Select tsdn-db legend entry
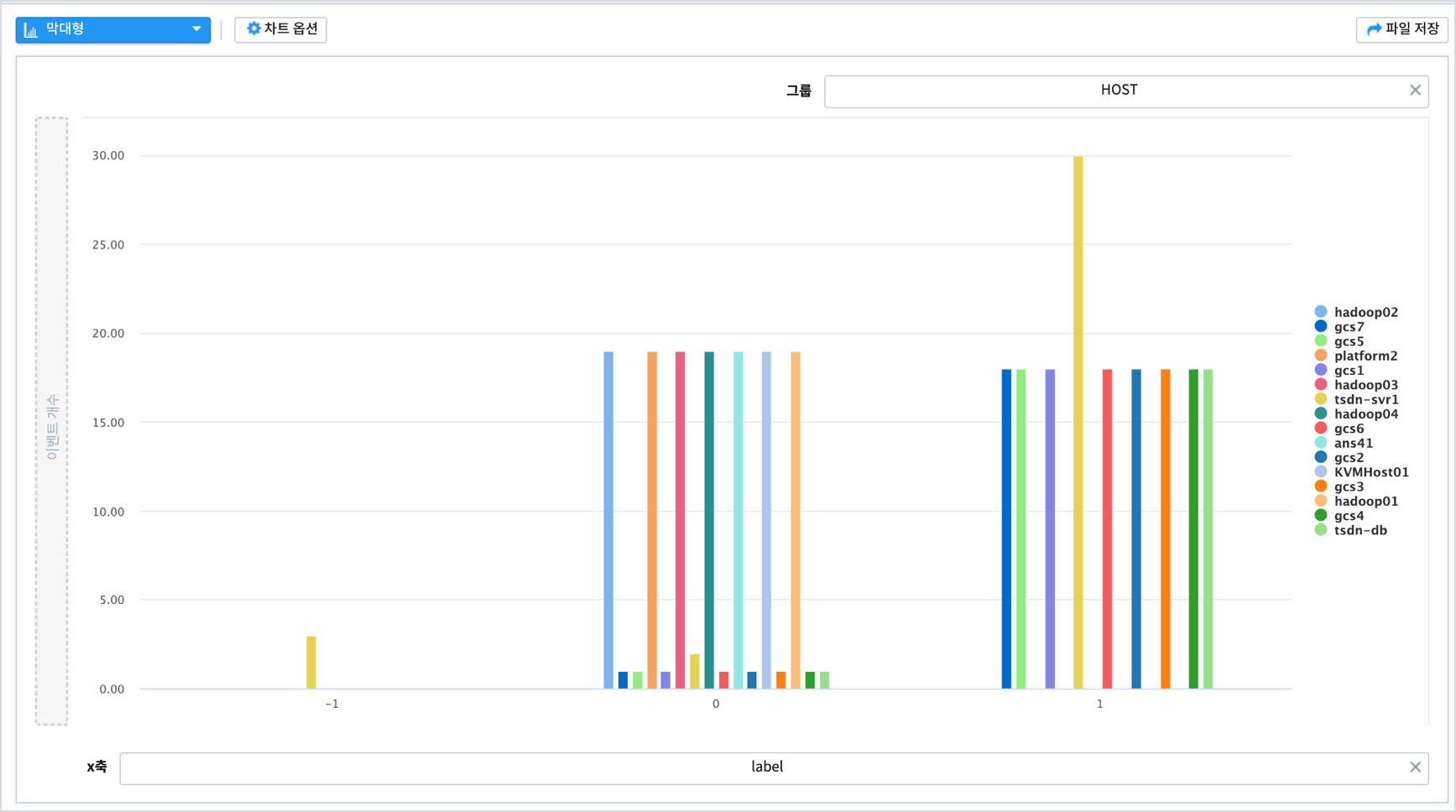The height and width of the screenshot is (812, 1456). 1351,530
